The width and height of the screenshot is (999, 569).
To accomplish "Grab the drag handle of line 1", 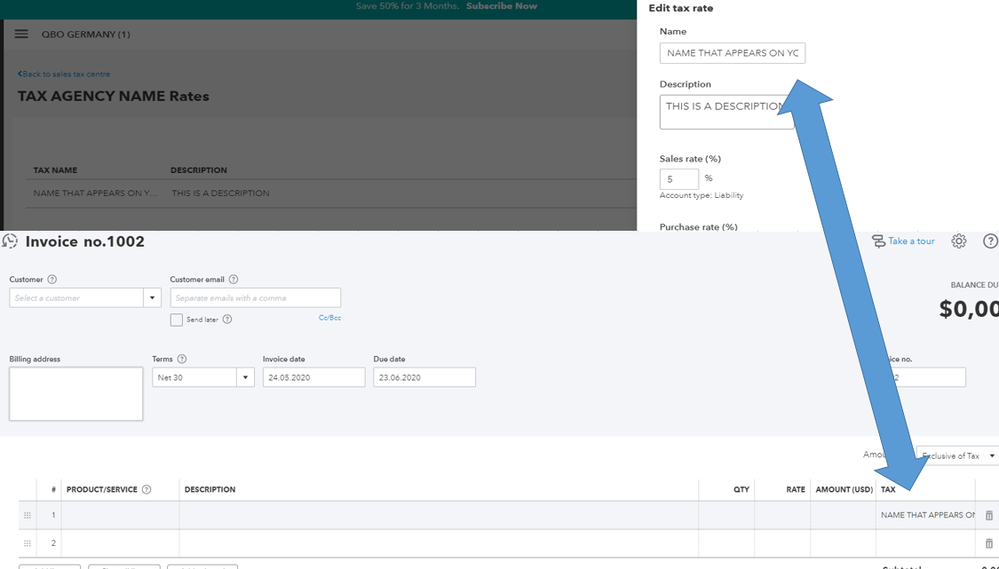I will [x=27, y=515].
